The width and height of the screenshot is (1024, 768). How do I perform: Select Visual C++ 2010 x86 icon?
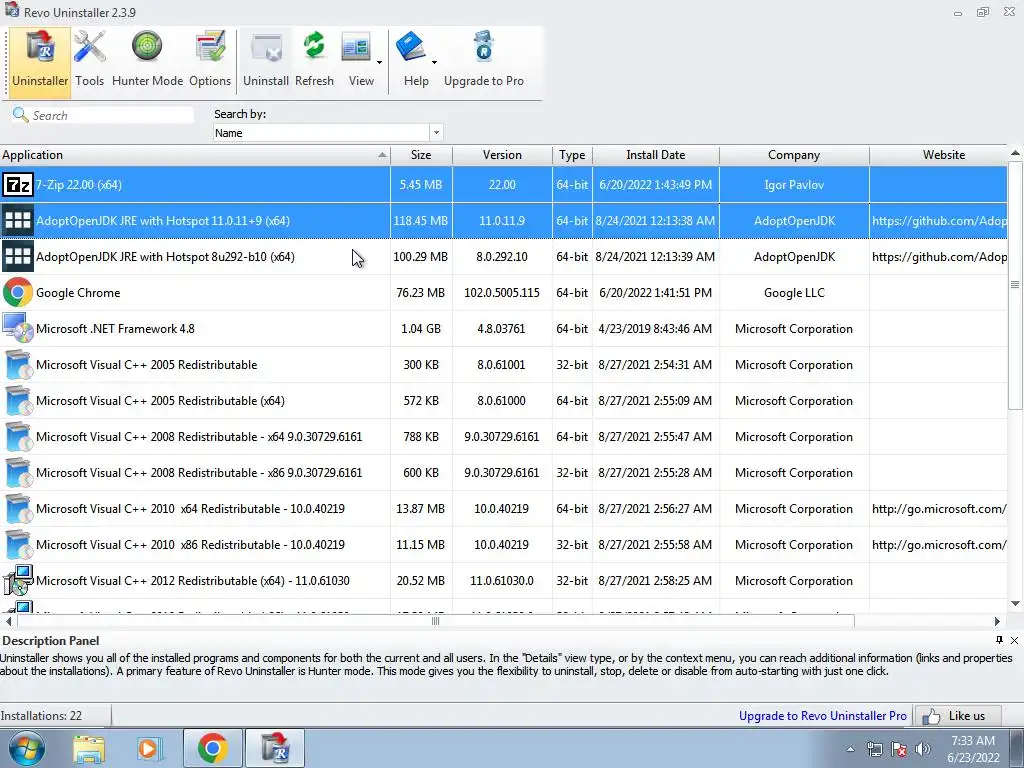coord(18,544)
